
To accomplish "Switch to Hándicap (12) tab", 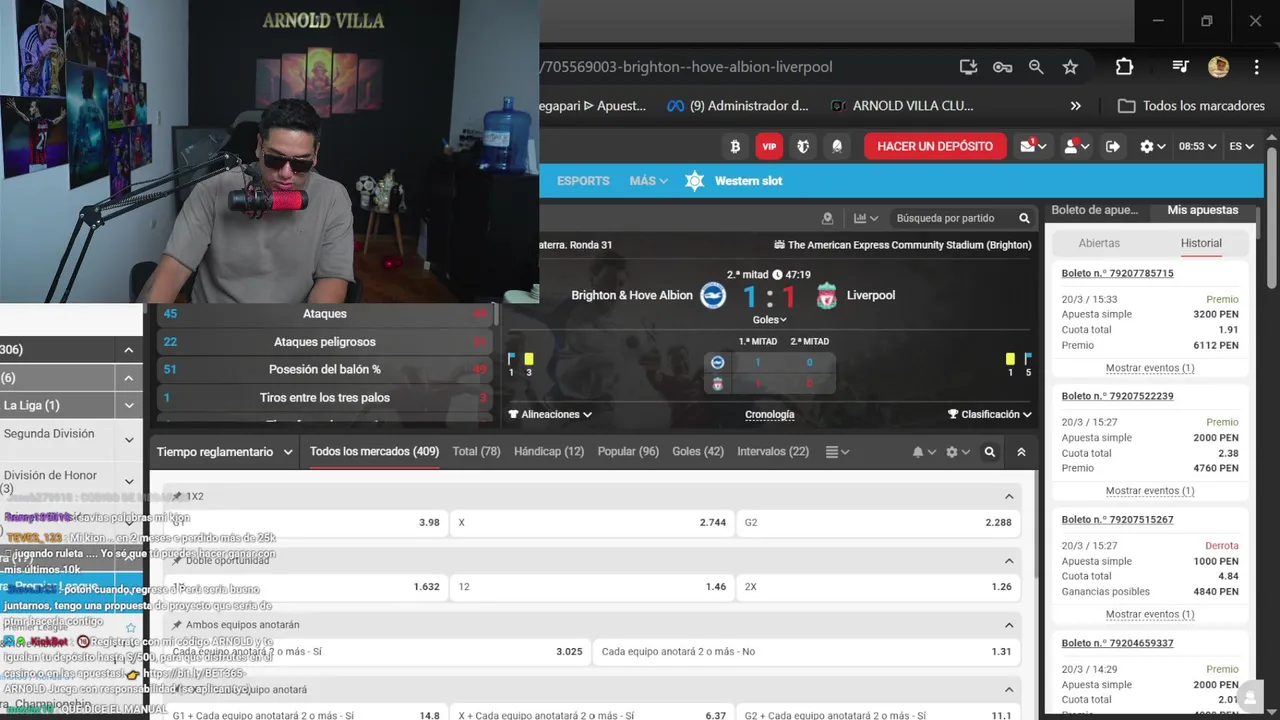I will (549, 452).
